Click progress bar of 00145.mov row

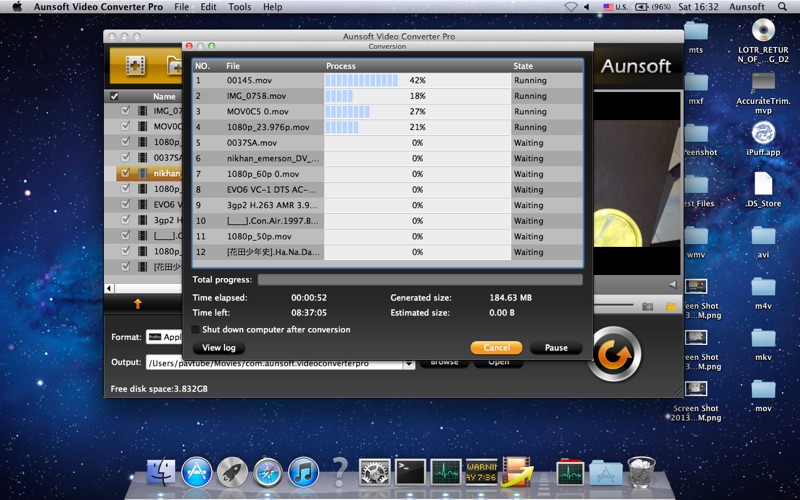click(417, 80)
